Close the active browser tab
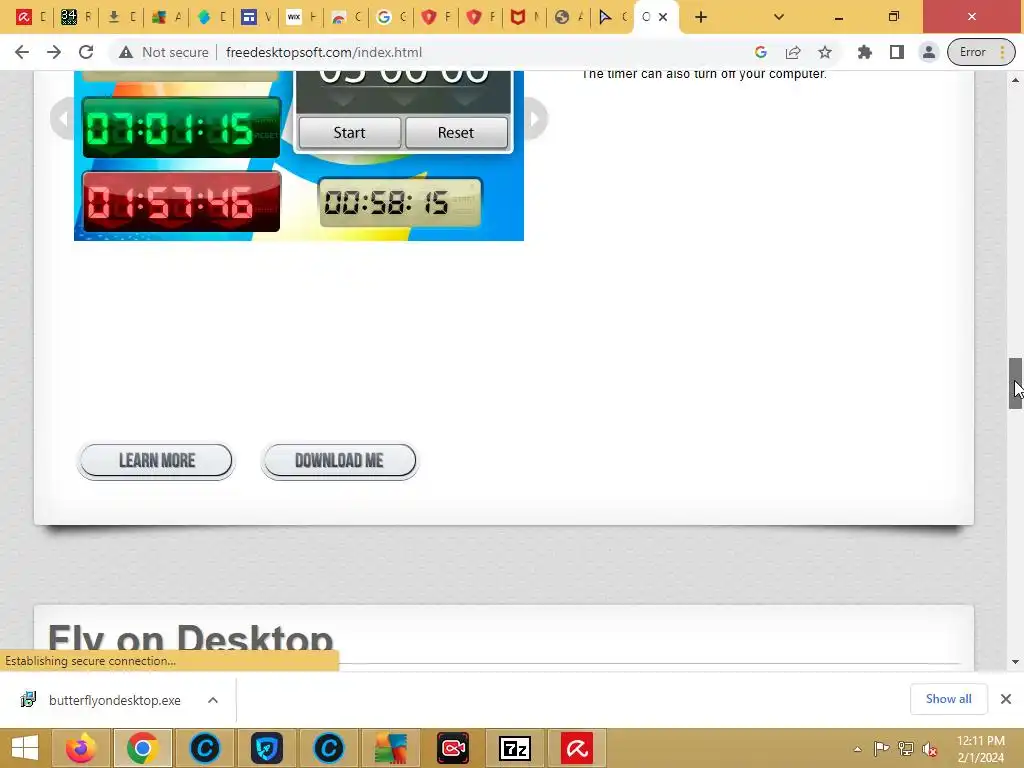This screenshot has width=1024, height=768. point(663,17)
